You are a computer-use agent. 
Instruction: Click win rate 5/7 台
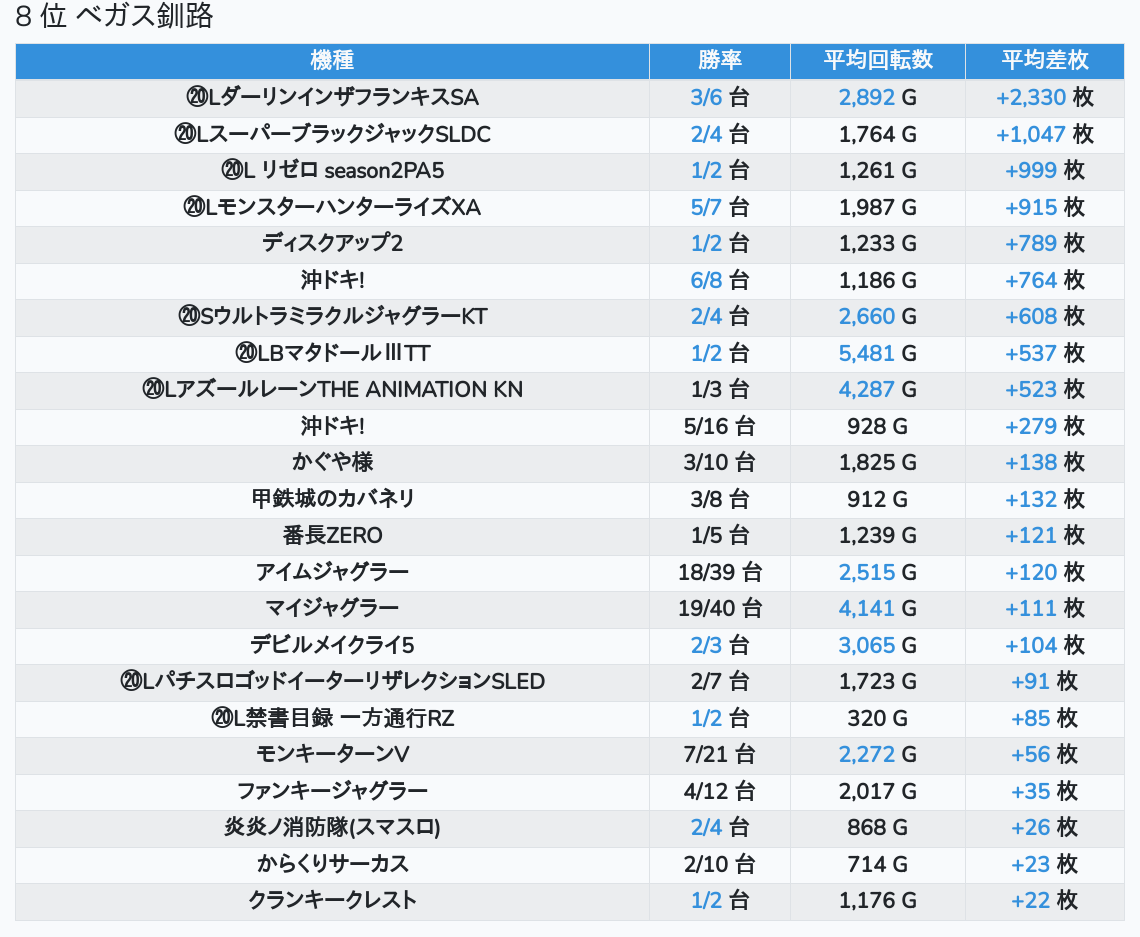click(720, 207)
